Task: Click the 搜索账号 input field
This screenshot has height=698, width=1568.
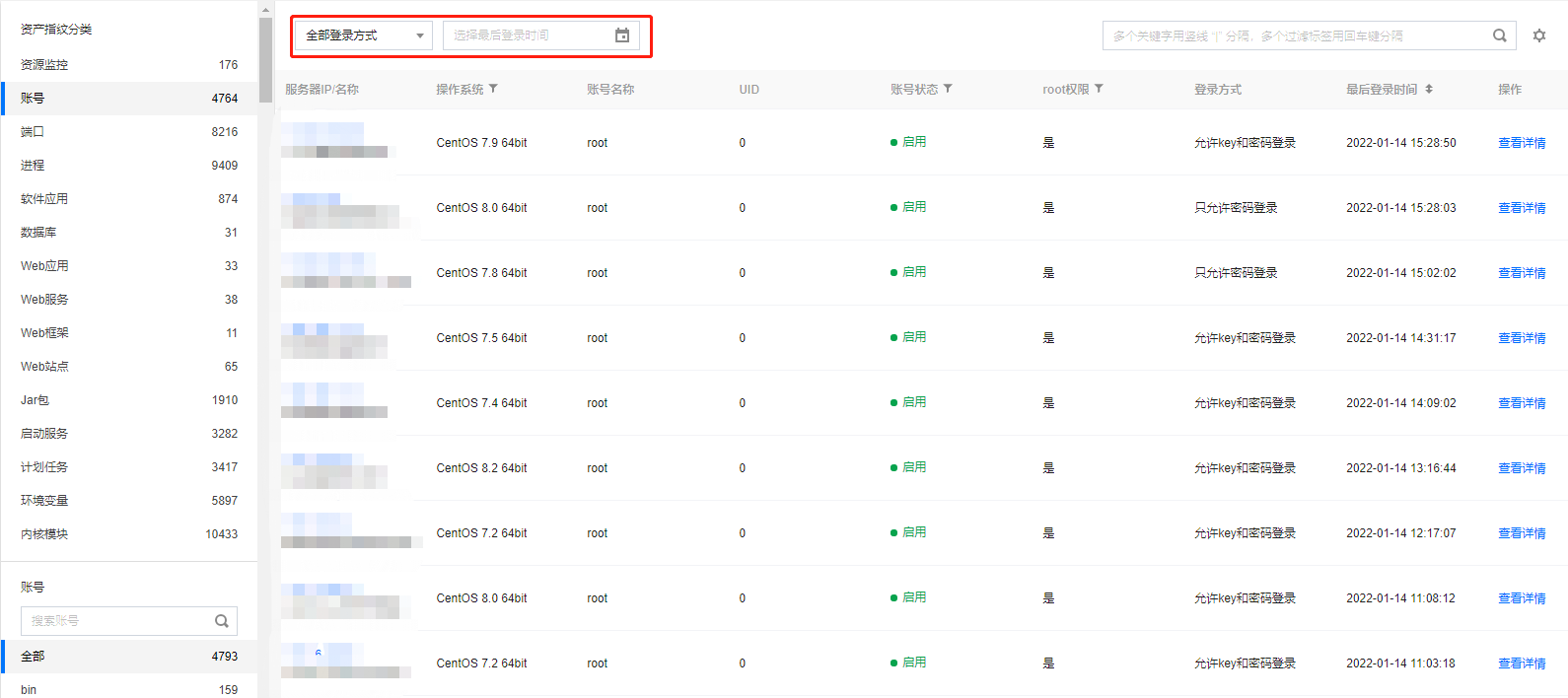Action: [116, 621]
